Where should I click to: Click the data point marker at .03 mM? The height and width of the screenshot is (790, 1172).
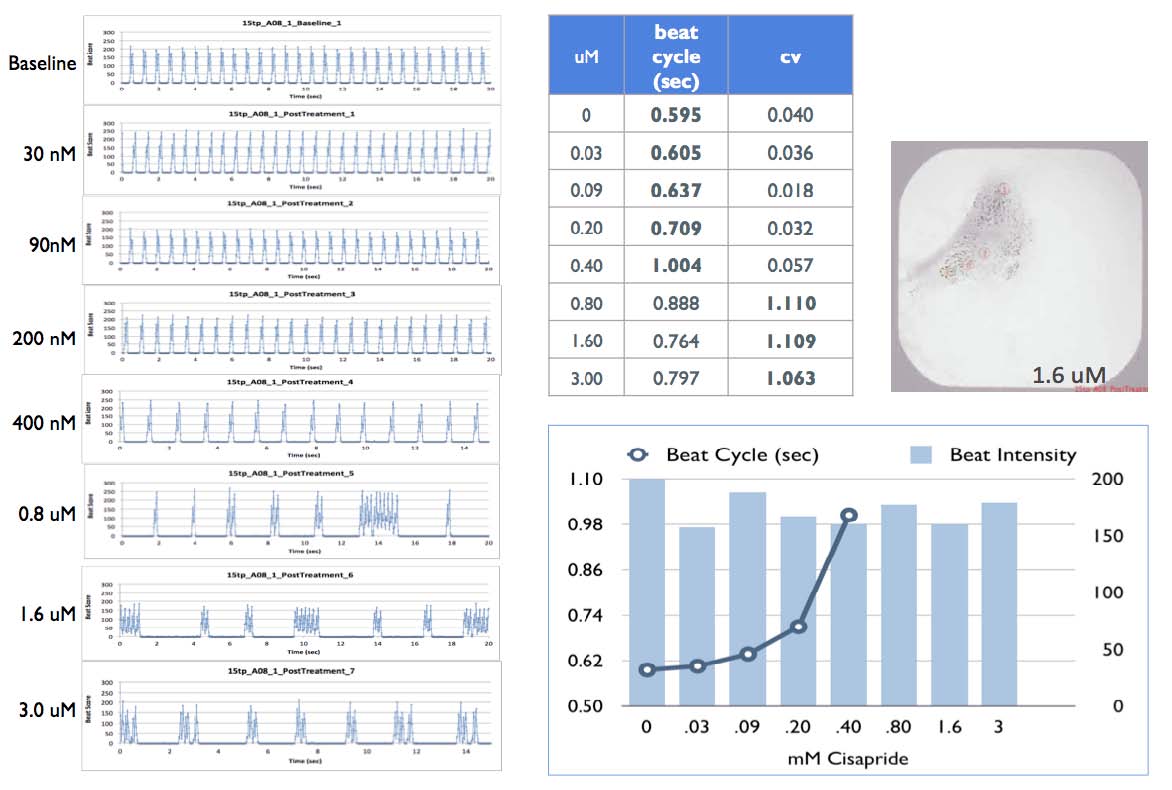[697, 665]
